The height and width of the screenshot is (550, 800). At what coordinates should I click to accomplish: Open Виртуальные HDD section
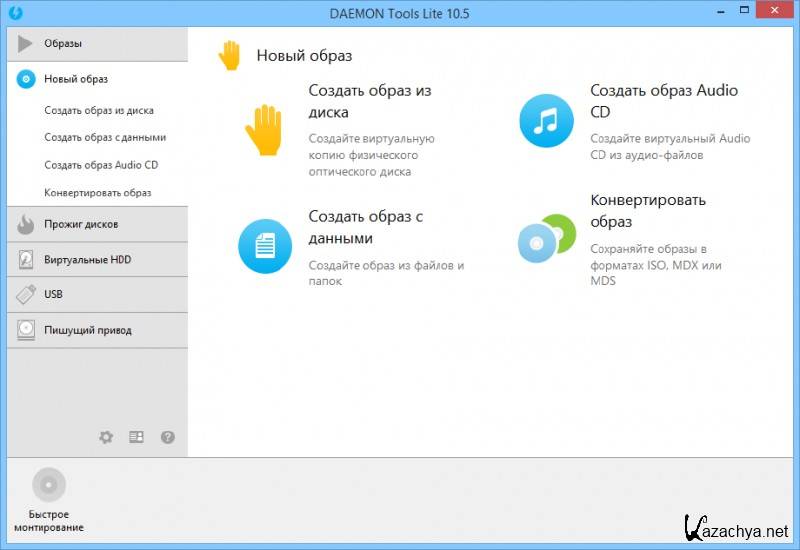(x=97, y=260)
